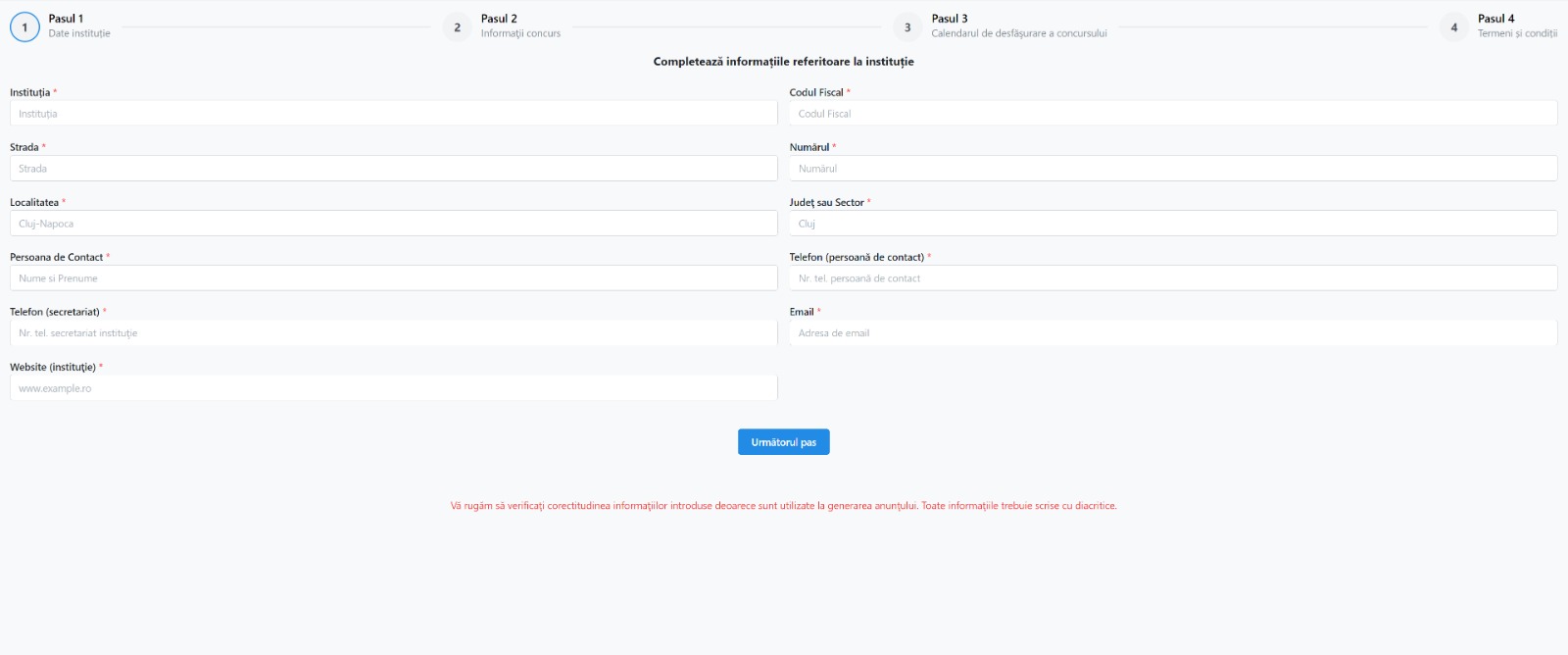The height and width of the screenshot is (655, 1568).
Task: Click the step 4 circle icon
Action: coord(1454,26)
